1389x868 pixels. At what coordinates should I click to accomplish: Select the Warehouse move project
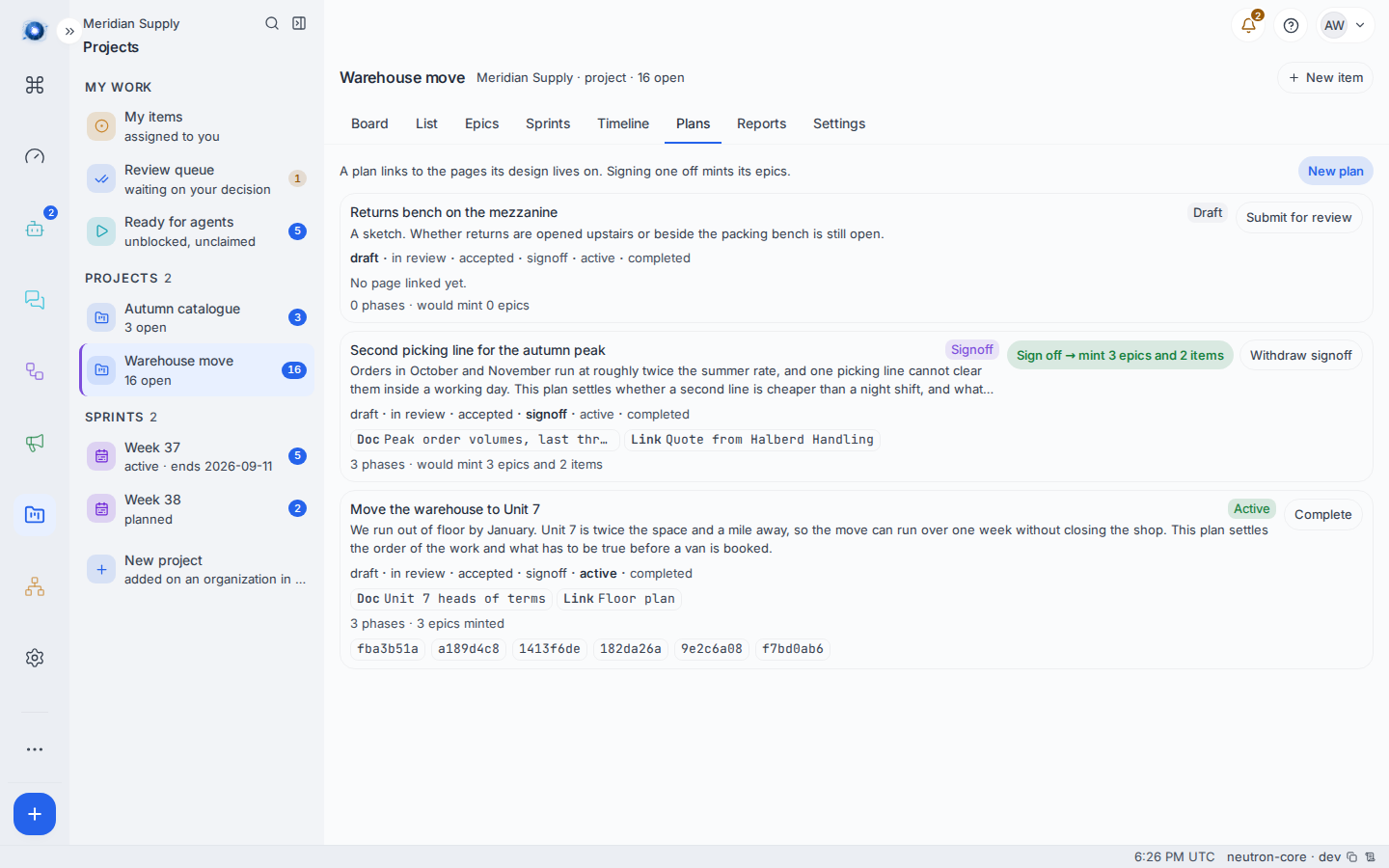tap(197, 369)
